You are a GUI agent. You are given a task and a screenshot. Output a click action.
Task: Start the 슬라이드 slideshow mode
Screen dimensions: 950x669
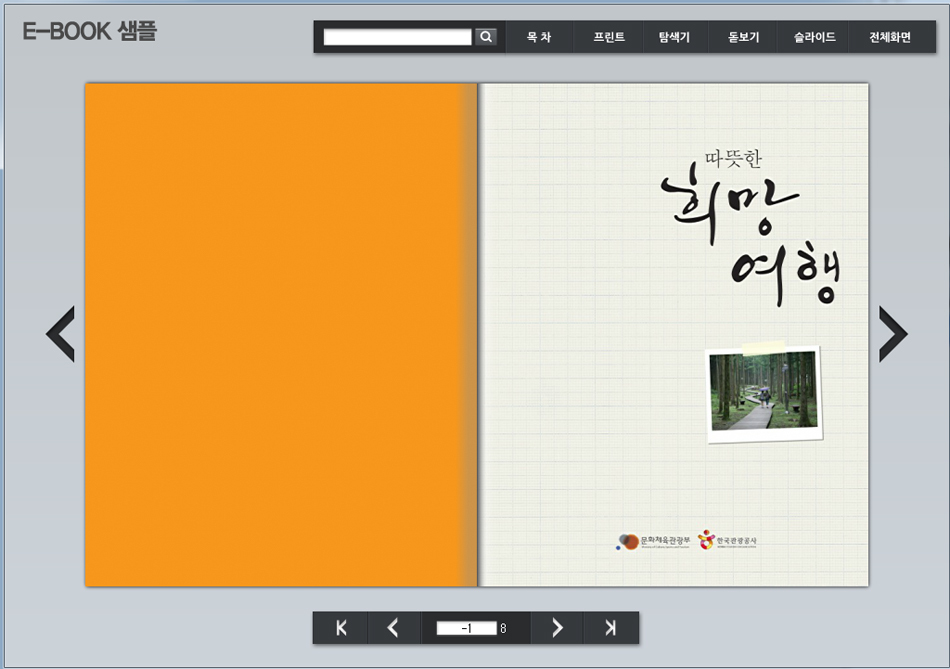point(814,37)
